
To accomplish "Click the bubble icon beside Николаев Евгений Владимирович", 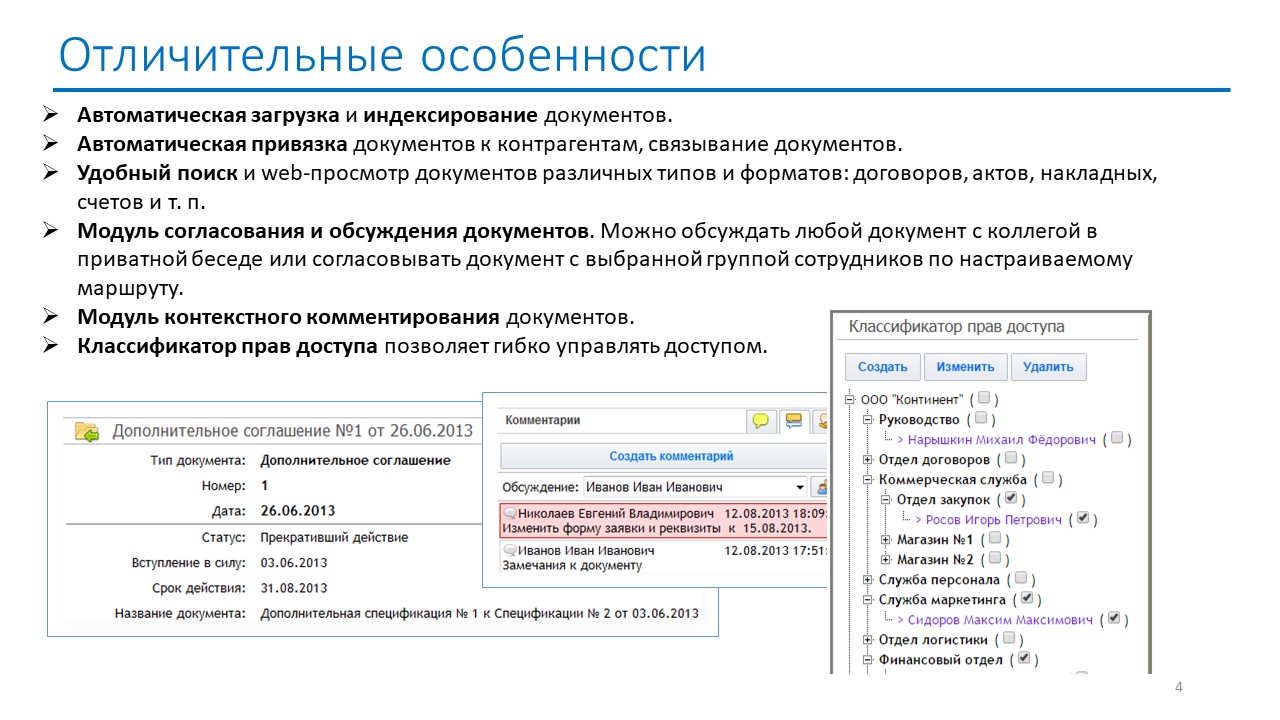I will pos(509,513).
